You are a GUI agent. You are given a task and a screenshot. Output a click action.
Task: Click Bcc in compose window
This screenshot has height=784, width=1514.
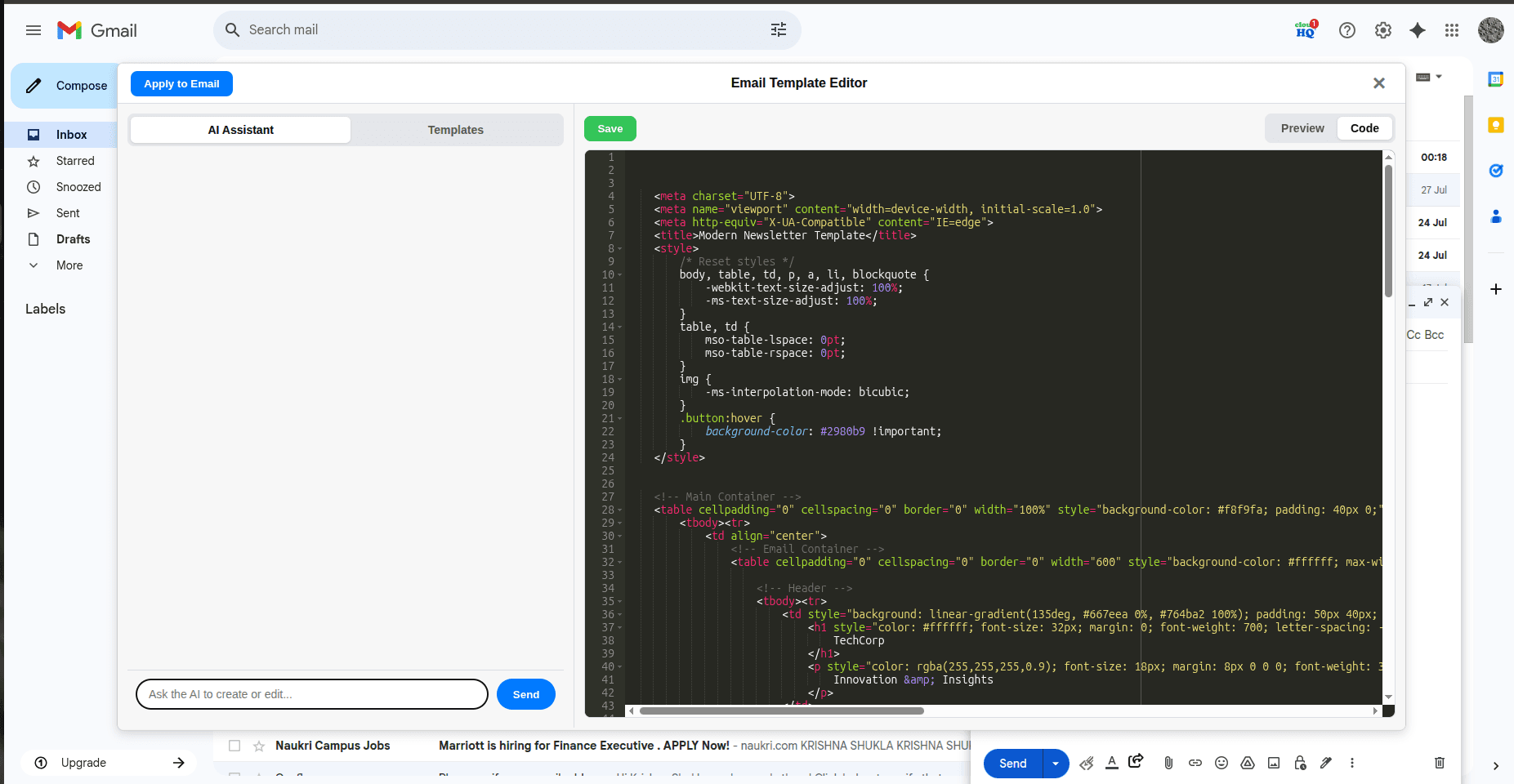1434,335
